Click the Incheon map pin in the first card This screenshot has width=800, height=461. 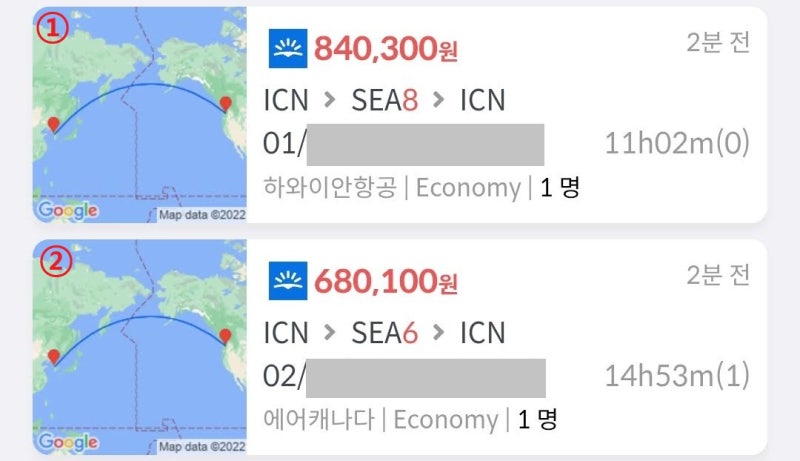point(52,123)
